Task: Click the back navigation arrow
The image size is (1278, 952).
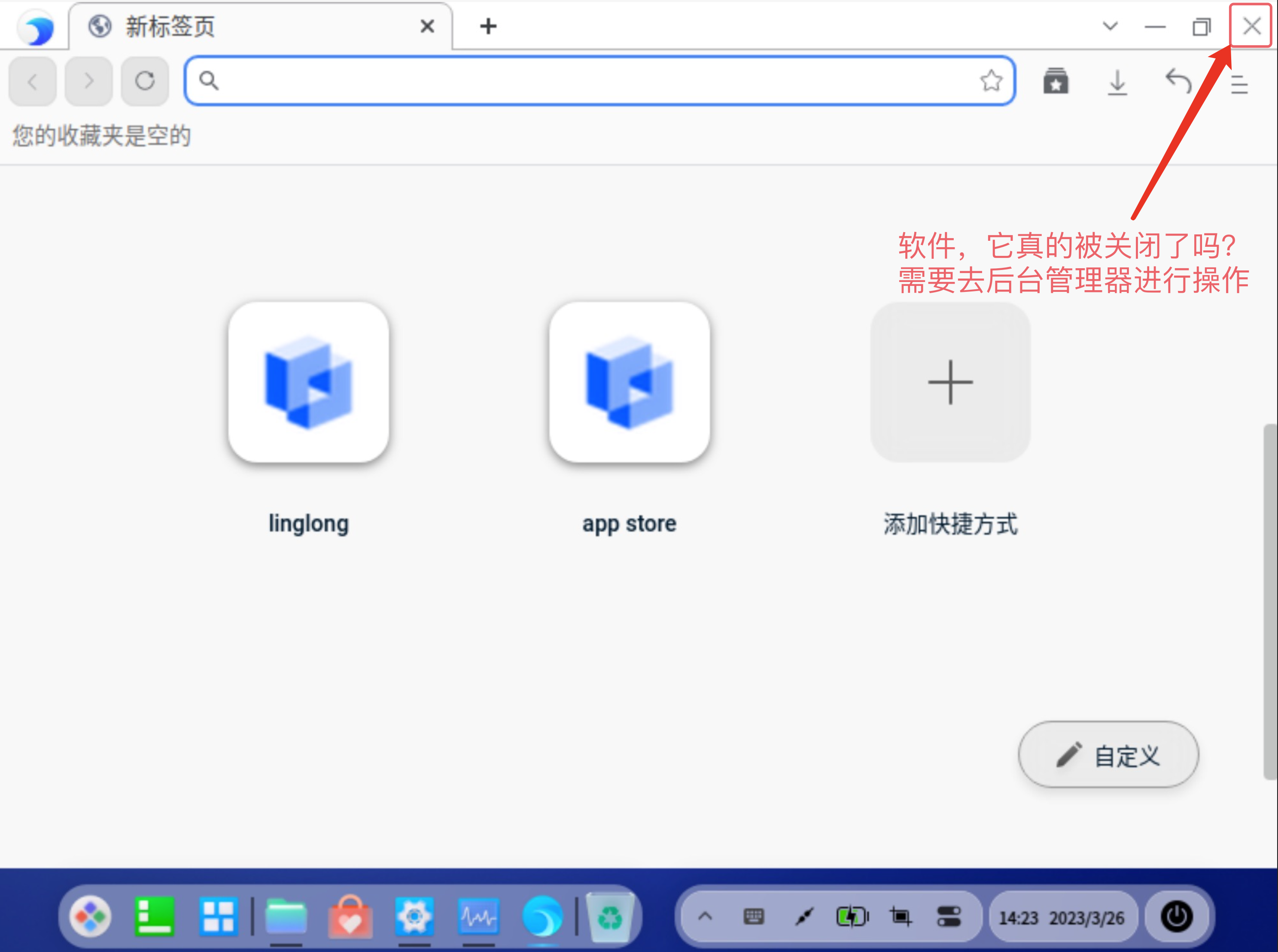Action: coord(32,81)
